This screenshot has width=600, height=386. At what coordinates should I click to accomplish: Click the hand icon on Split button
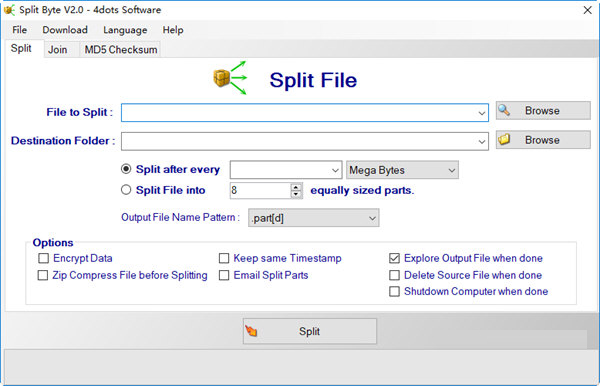251,331
